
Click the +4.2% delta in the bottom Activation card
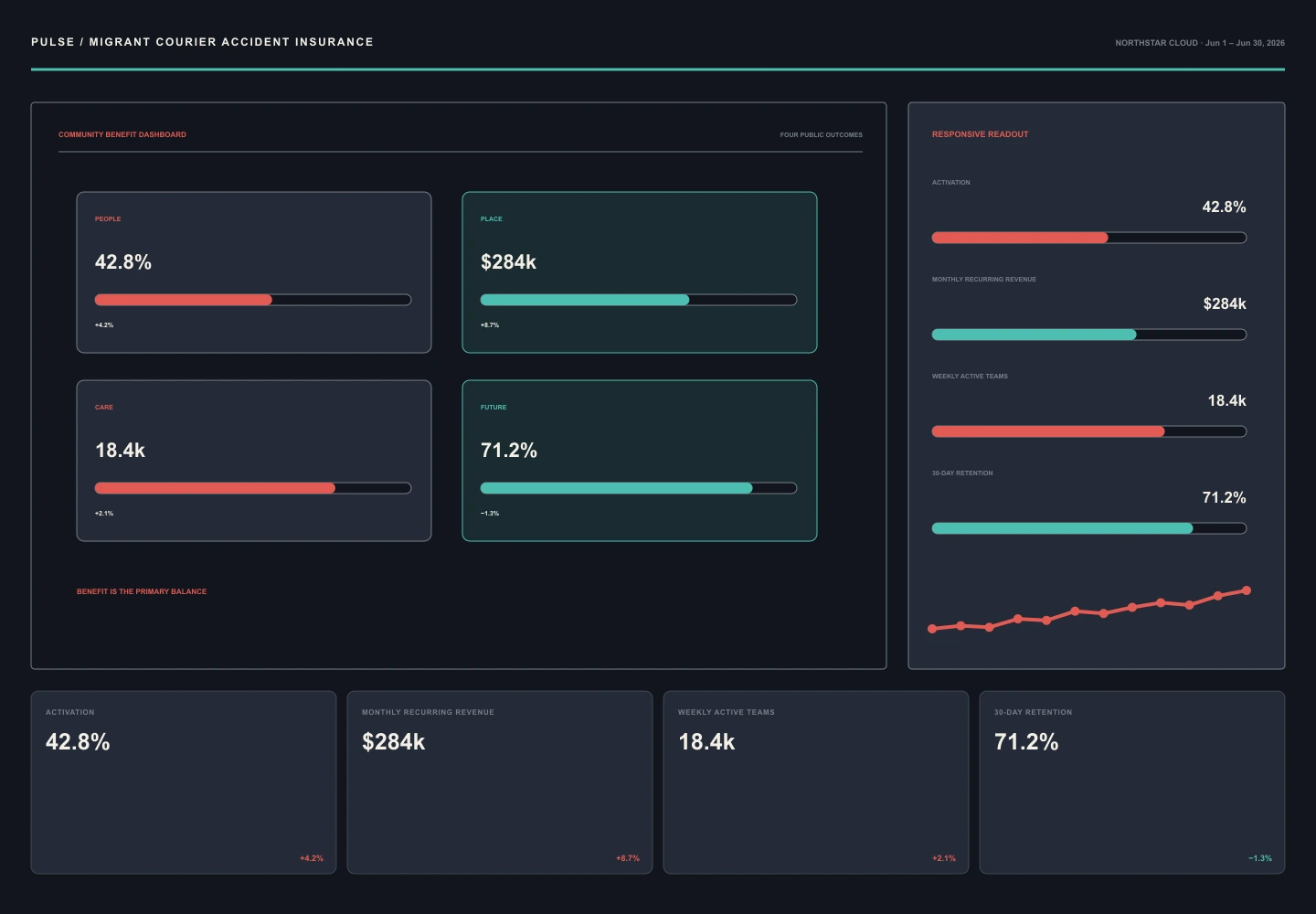pos(312,858)
